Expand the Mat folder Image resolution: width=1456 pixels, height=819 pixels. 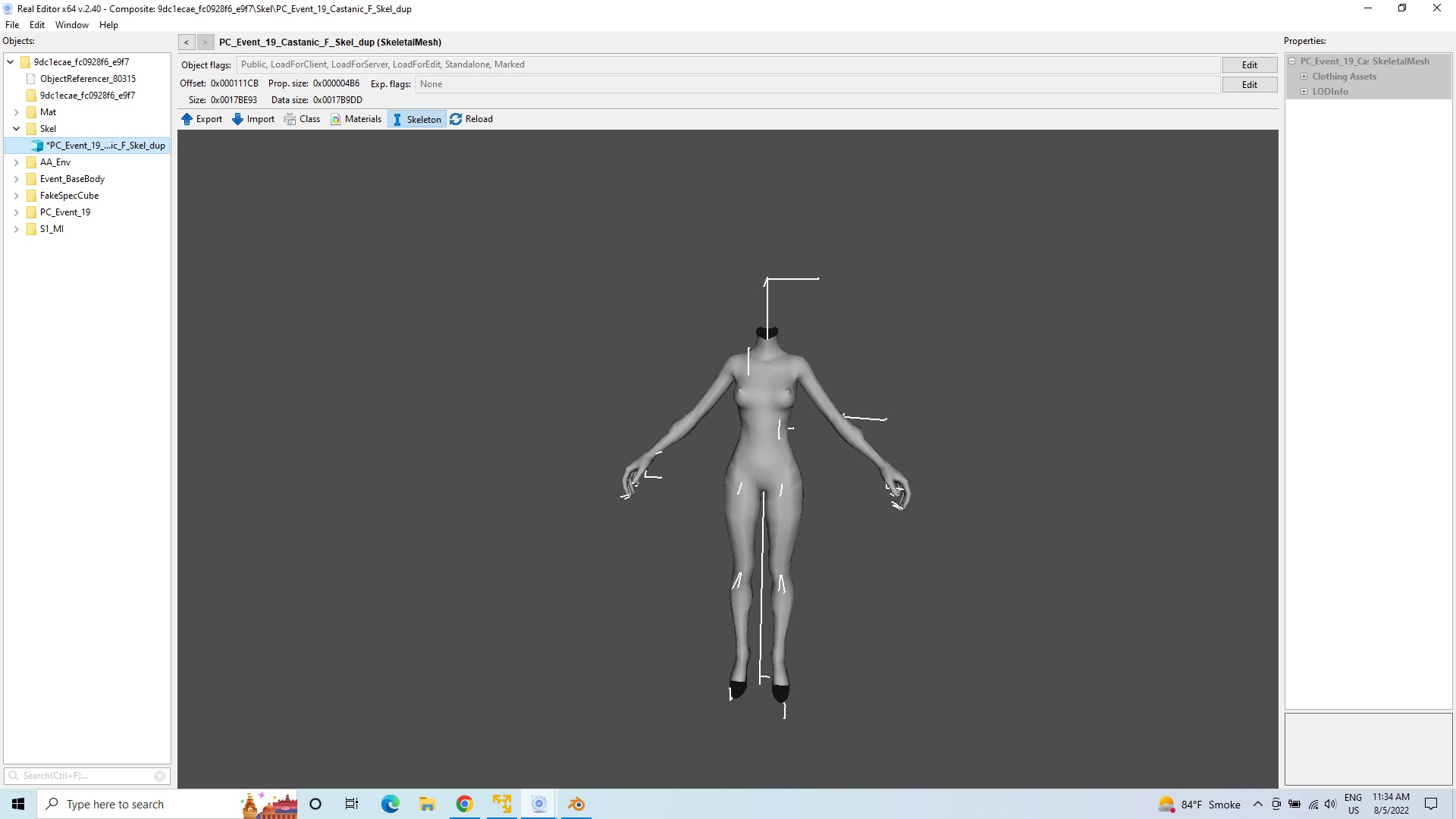tap(16, 112)
